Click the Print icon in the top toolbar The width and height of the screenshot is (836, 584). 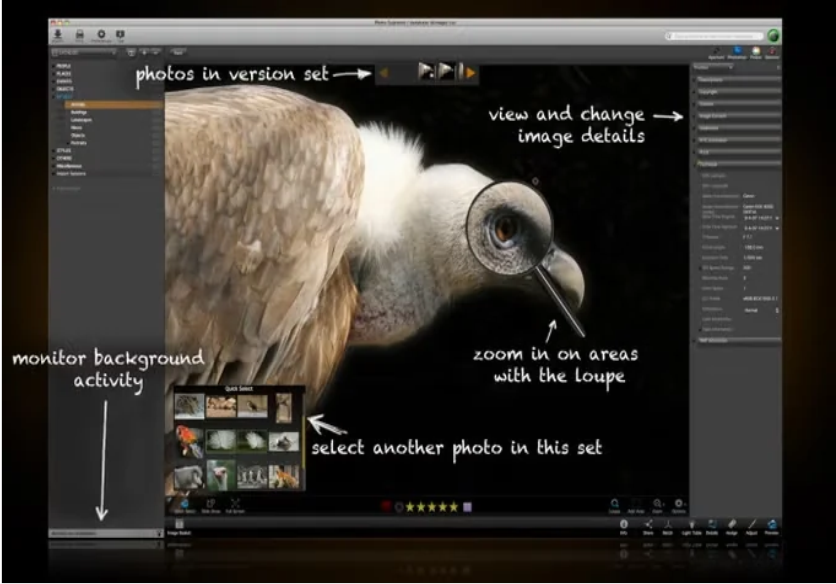(79, 35)
